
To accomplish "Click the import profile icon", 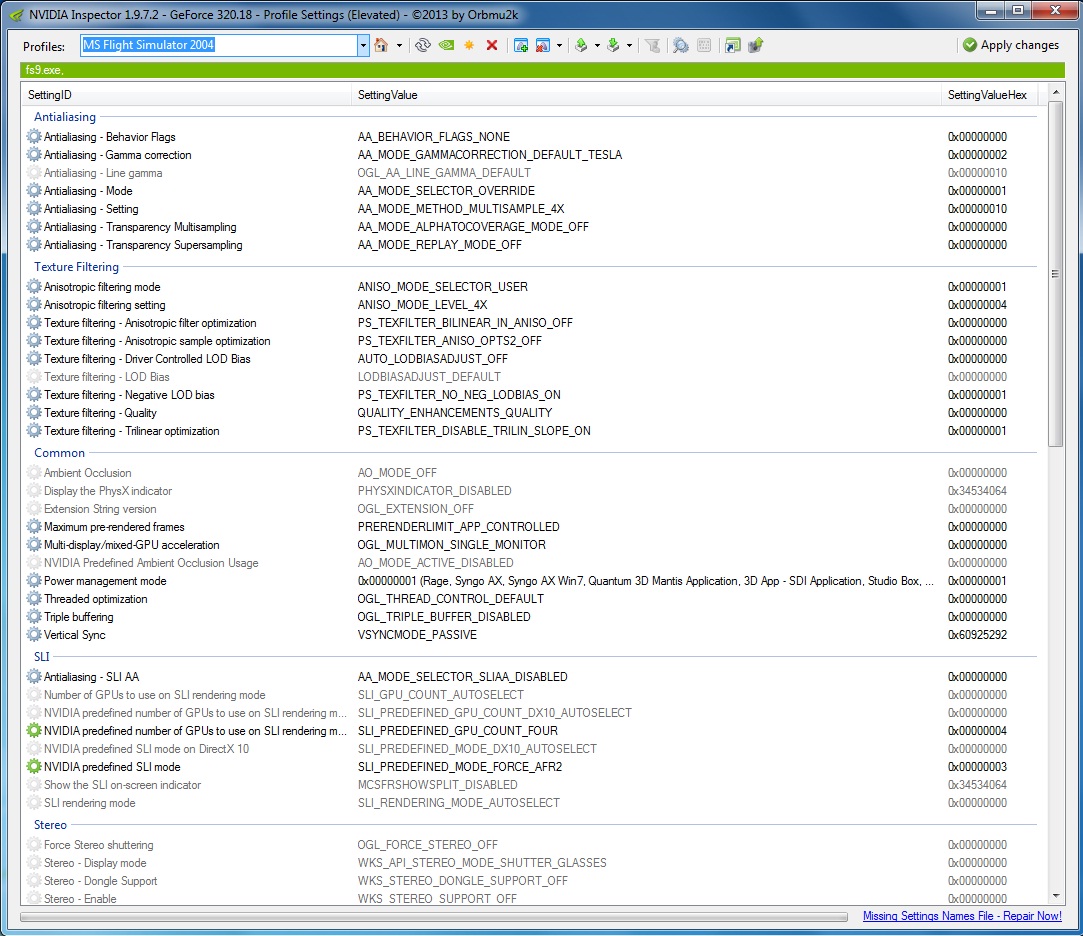I will (x=613, y=46).
